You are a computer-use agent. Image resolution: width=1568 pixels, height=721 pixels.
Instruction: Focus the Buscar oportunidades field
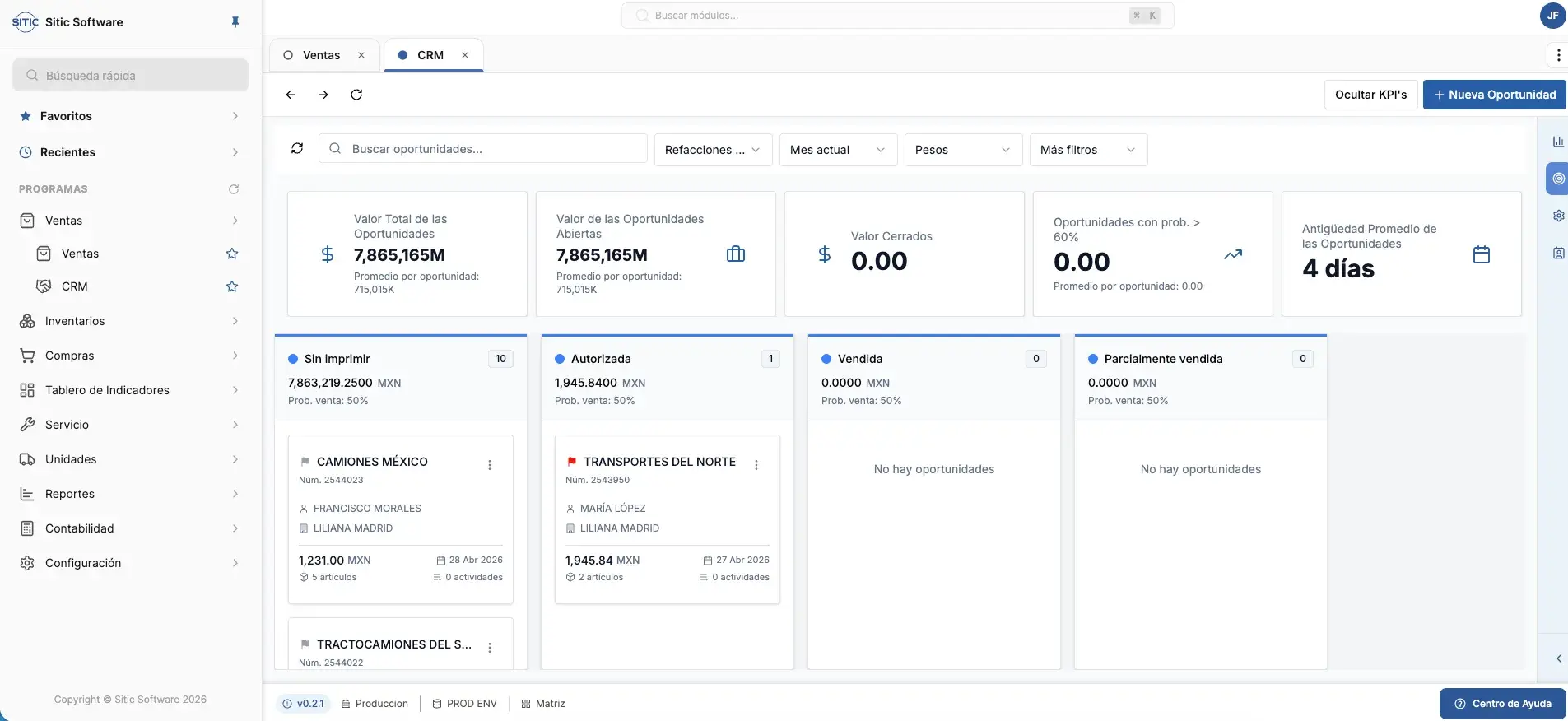tap(482, 149)
